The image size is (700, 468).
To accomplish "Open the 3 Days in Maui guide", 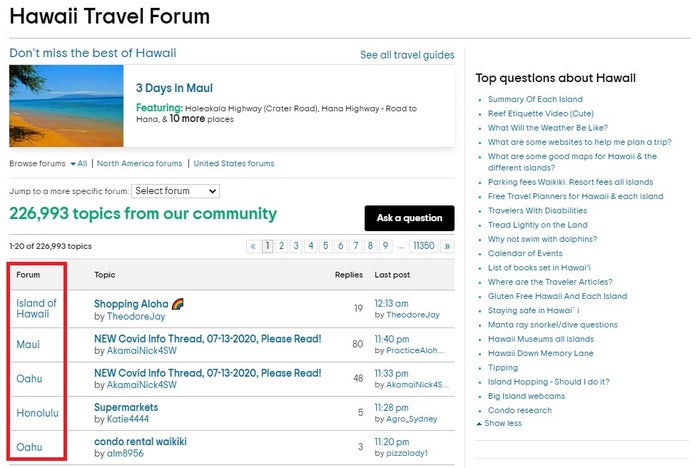I will (x=174, y=88).
